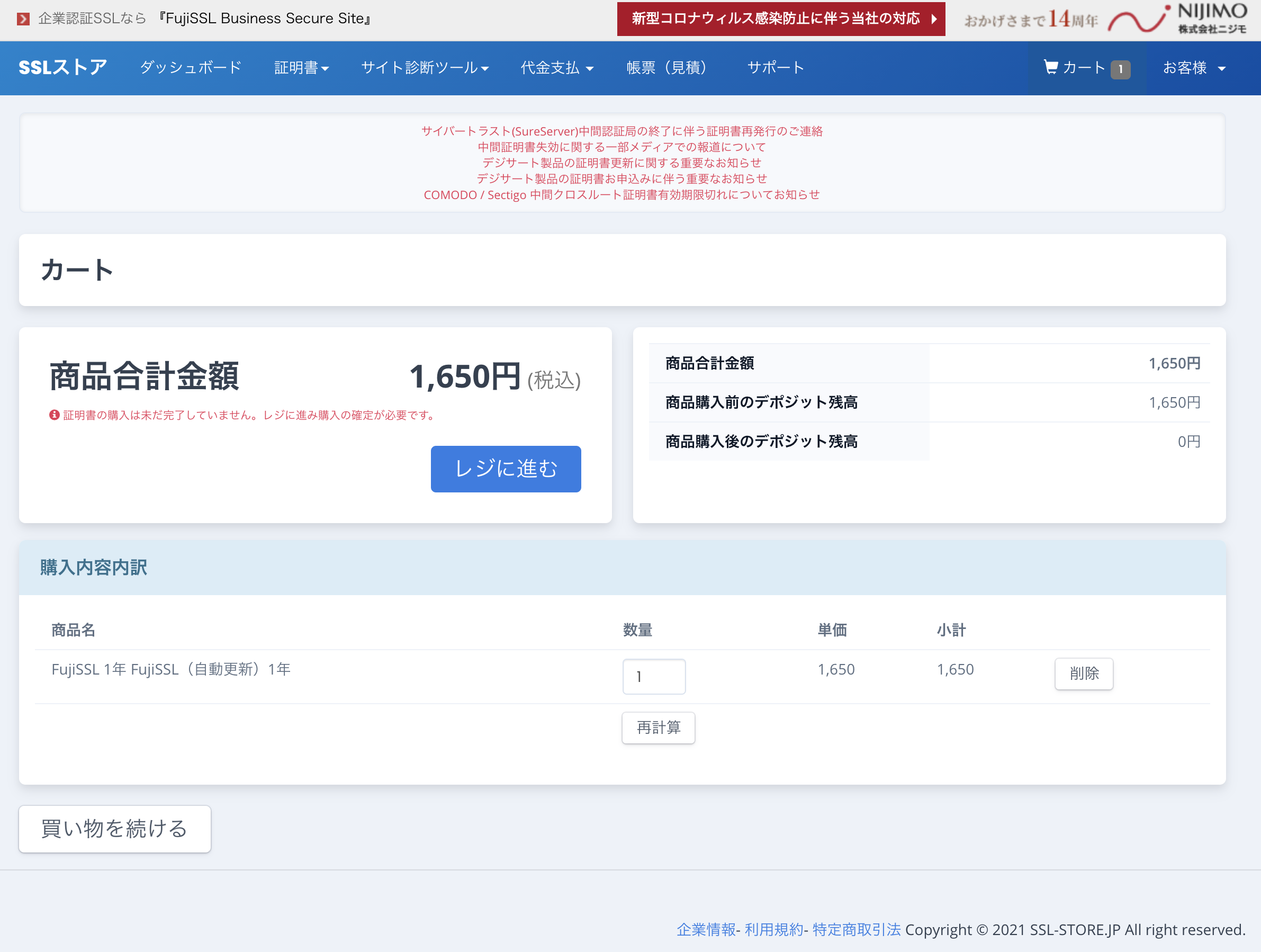Image resolution: width=1261 pixels, height=952 pixels.
Task: Click the レジに進む checkout button
Action: (506, 469)
